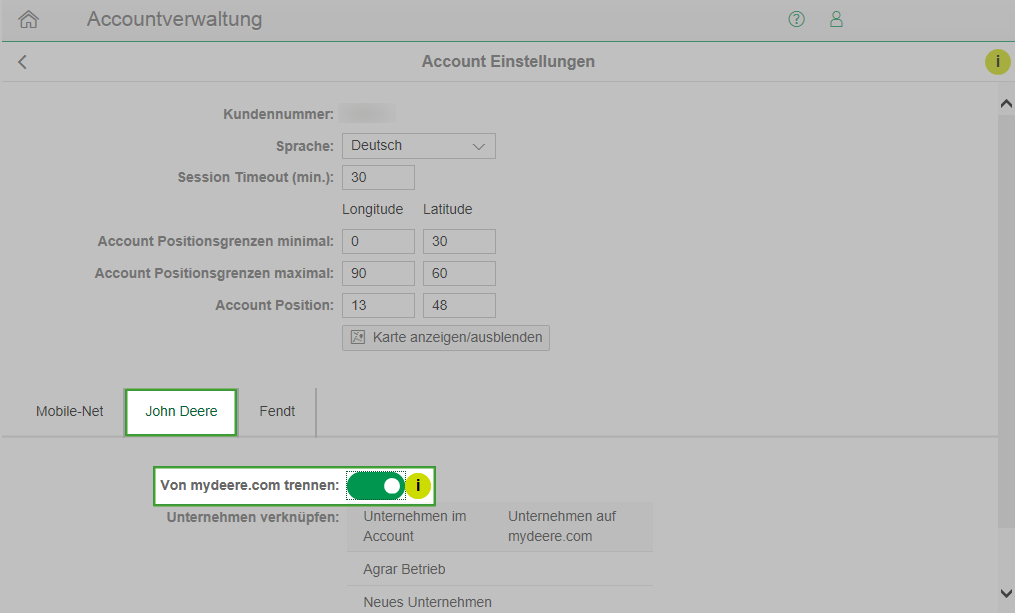The image size is (1015, 613).
Task: Open the help question mark icon
Action: click(796, 19)
